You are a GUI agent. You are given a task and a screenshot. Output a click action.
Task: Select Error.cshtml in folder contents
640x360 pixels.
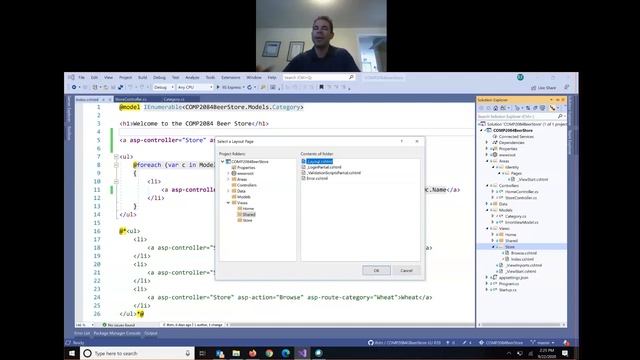tap(315, 178)
